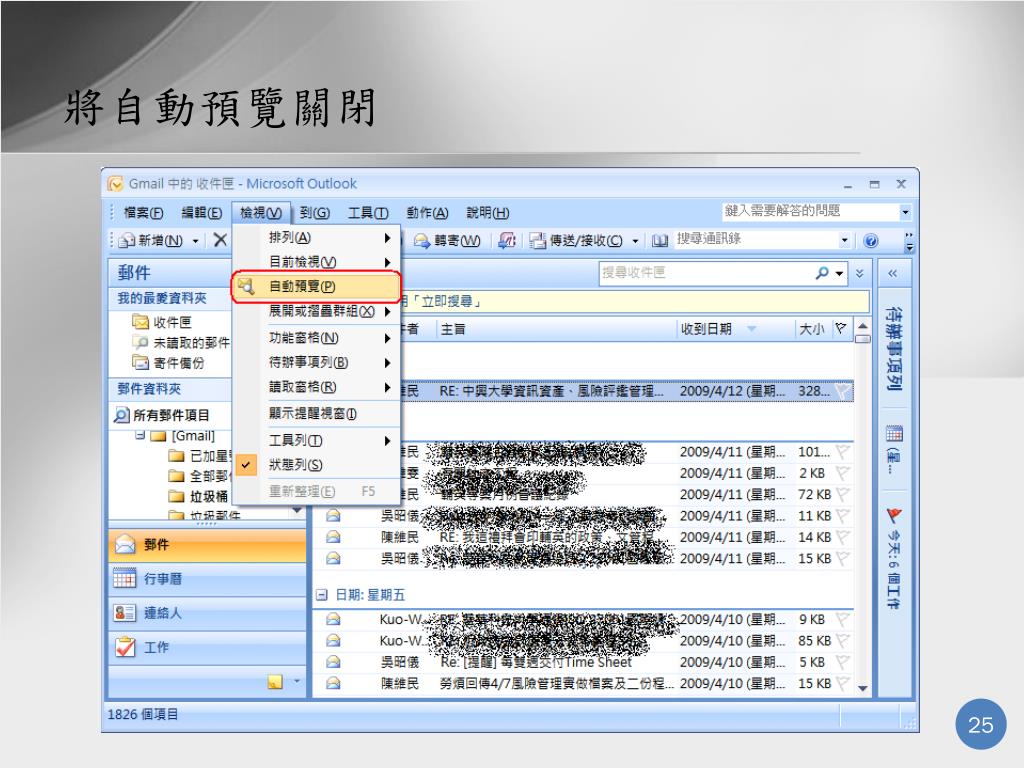Screen dimensions: 1024x768
Task: Flag the 328 KB message
Action: point(842,391)
